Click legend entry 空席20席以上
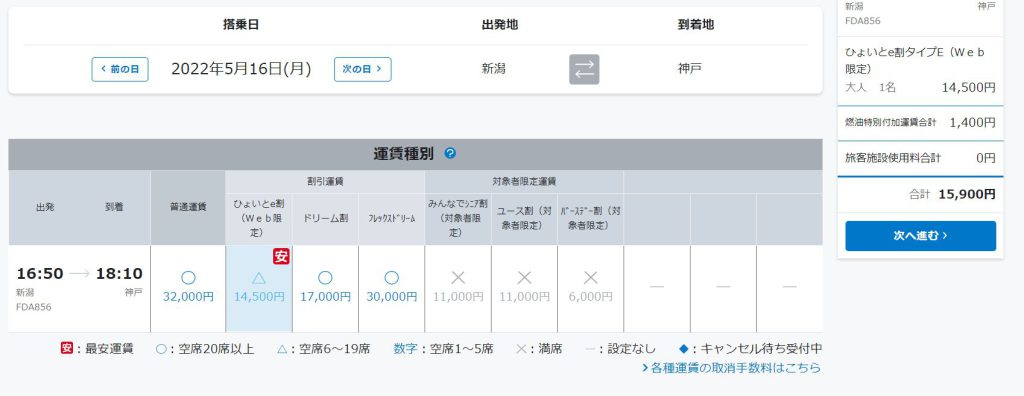Image resolution: width=1024 pixels, height=396 pixels. click(x=204, y=349)
